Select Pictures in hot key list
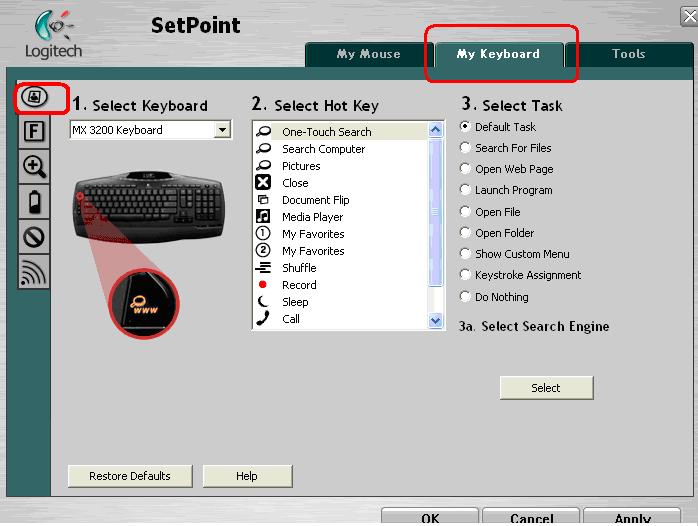 pos(341,166)
